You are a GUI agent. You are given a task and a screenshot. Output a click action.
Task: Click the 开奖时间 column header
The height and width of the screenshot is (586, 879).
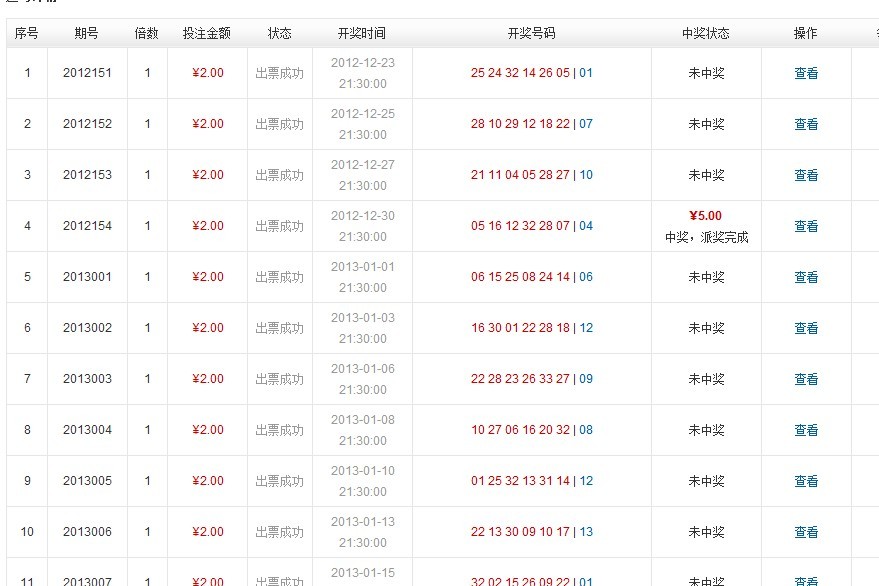[x=362, y=33]
